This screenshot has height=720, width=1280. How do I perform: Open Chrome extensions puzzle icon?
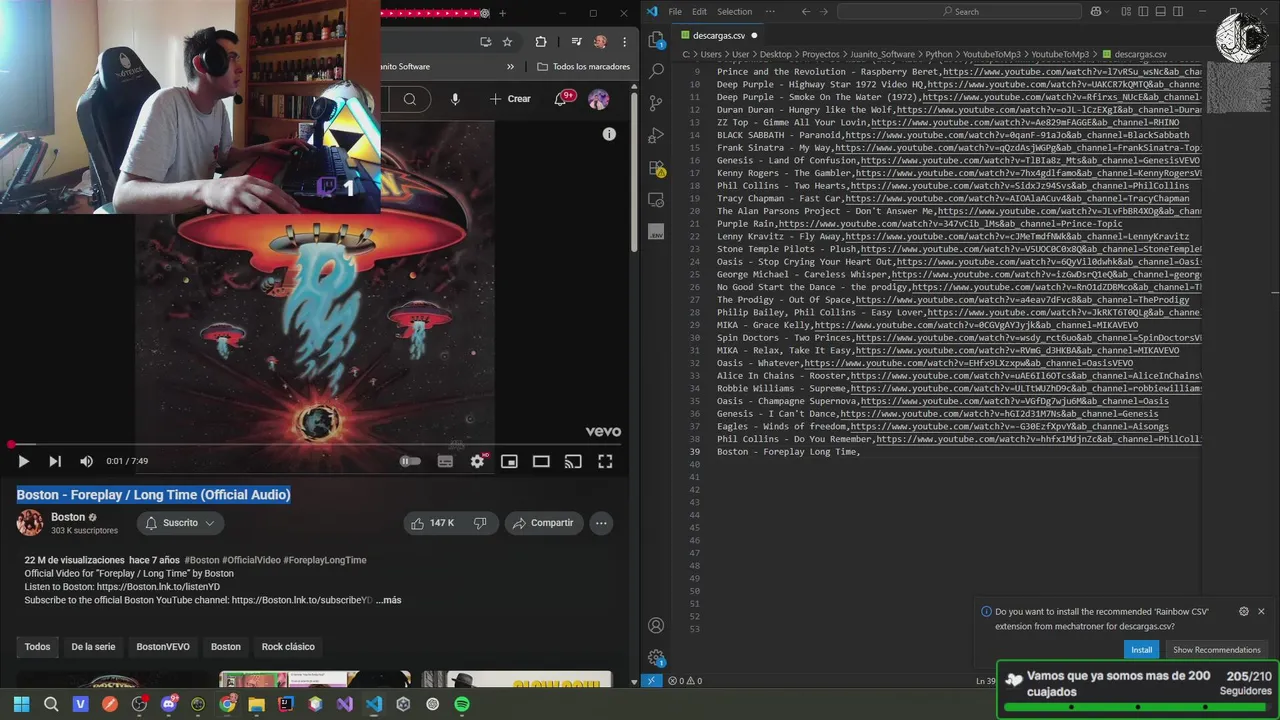[541, 42]
